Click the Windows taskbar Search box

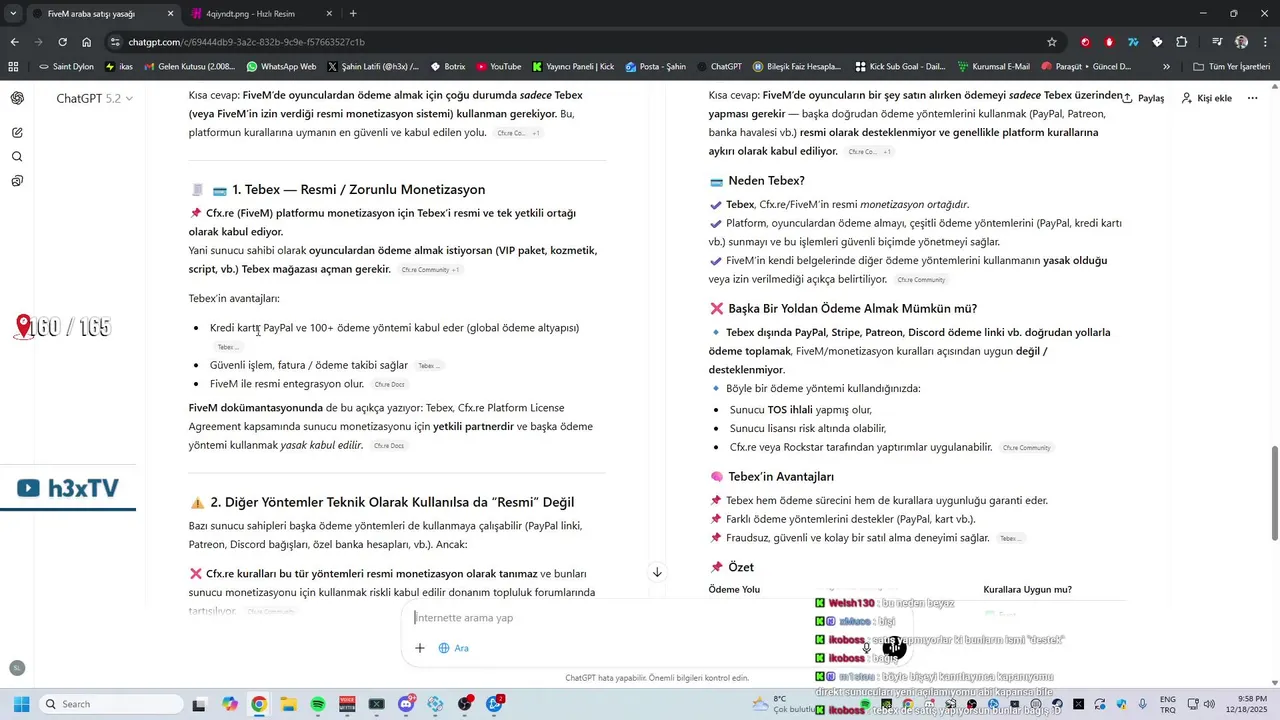[111, 704]
